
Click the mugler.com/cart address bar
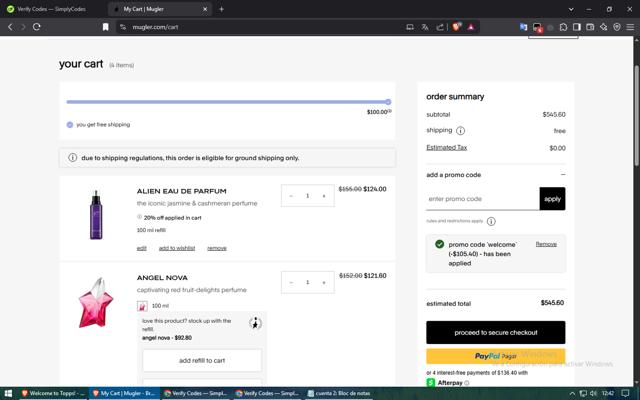pyautogui.click(x=261, y=27)
